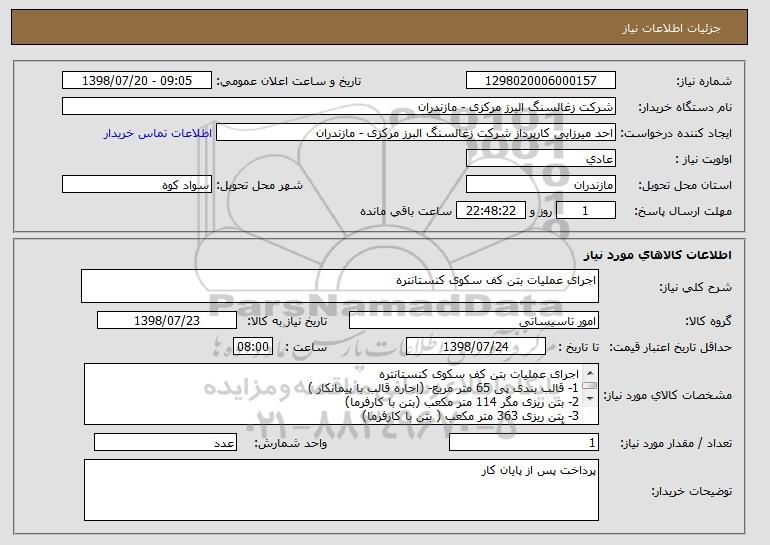Open the اطلاعات تماس خریدار link
This screenshot has height=545, width=770.
(x=158, y=133)
